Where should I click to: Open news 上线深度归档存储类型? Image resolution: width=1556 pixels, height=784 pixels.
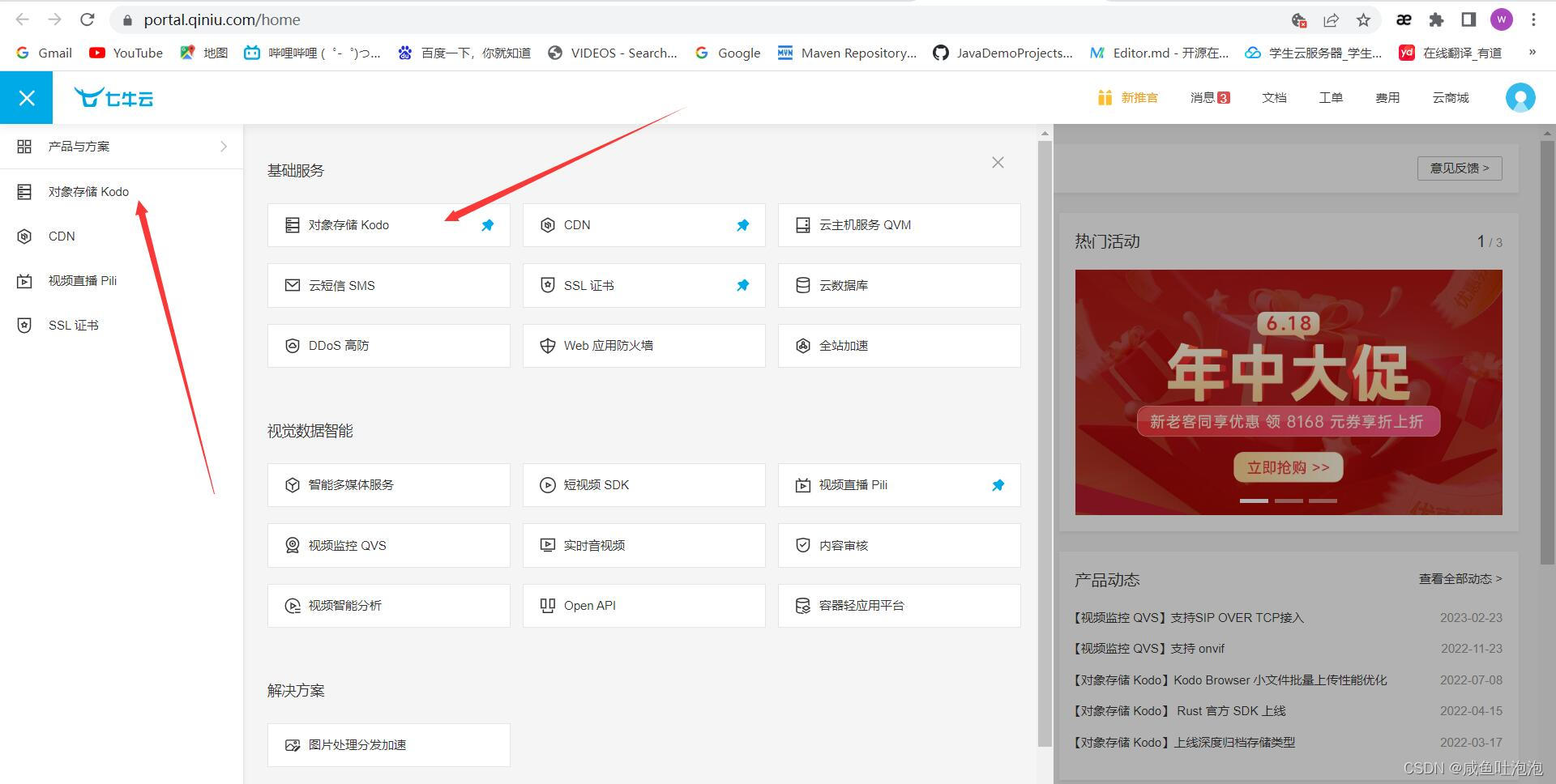(1185, 743)
